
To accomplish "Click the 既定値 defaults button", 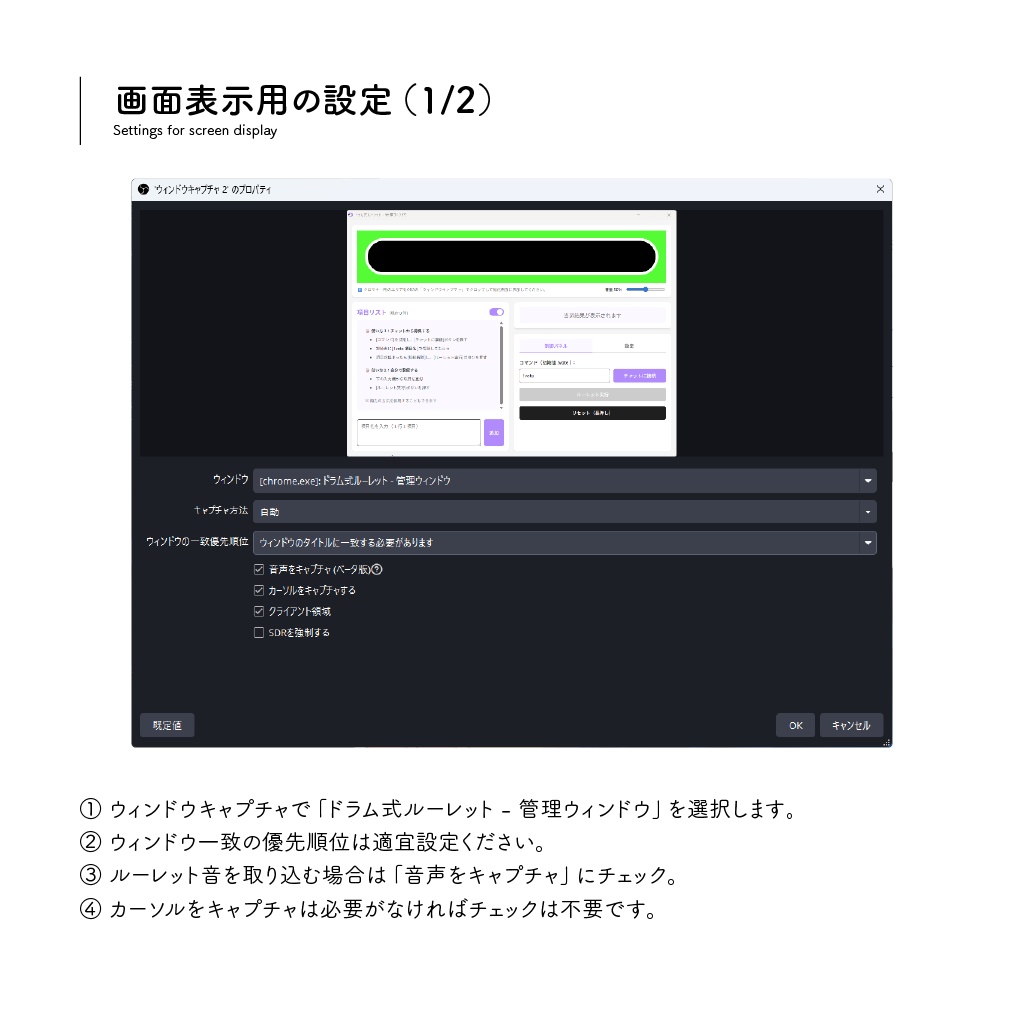I will (x=166, y=725).
